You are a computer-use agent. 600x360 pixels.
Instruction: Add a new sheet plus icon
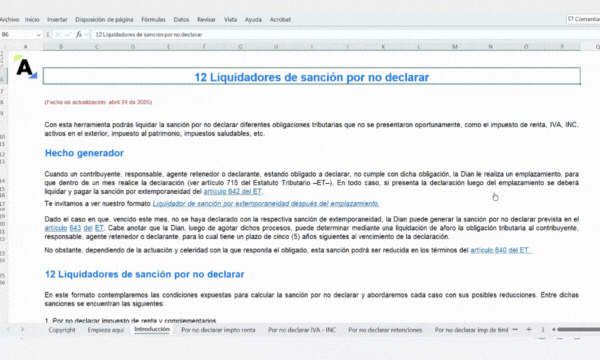[528, 329]
